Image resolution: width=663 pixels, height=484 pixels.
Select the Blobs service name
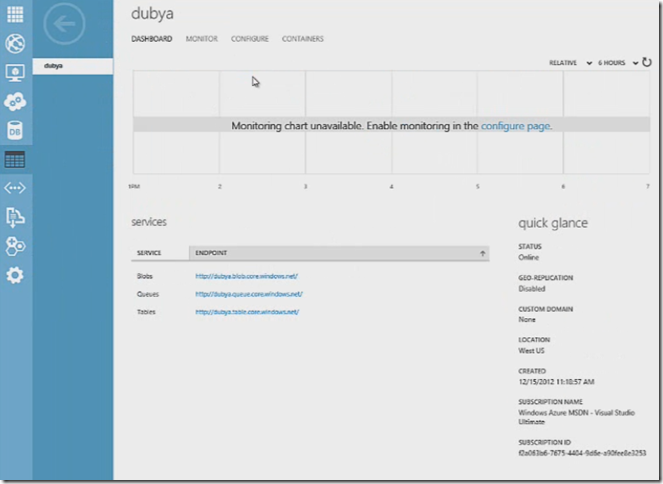point(145,276)
